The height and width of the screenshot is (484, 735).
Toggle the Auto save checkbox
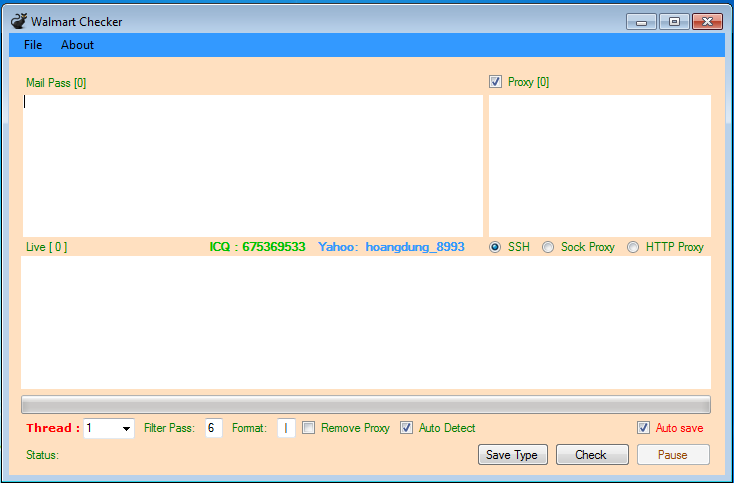643,428
